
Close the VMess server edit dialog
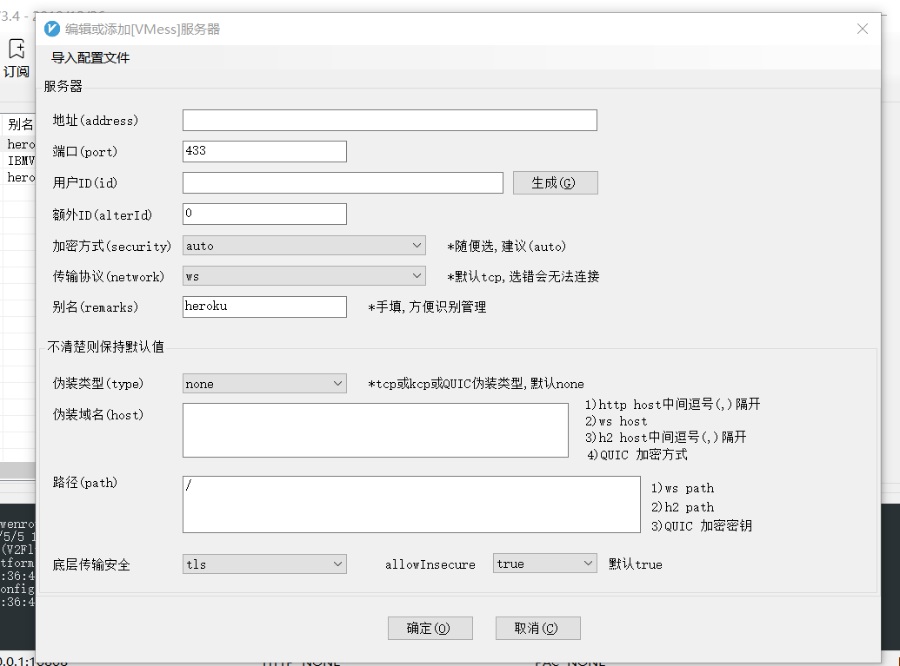click(x=862, y=29)
